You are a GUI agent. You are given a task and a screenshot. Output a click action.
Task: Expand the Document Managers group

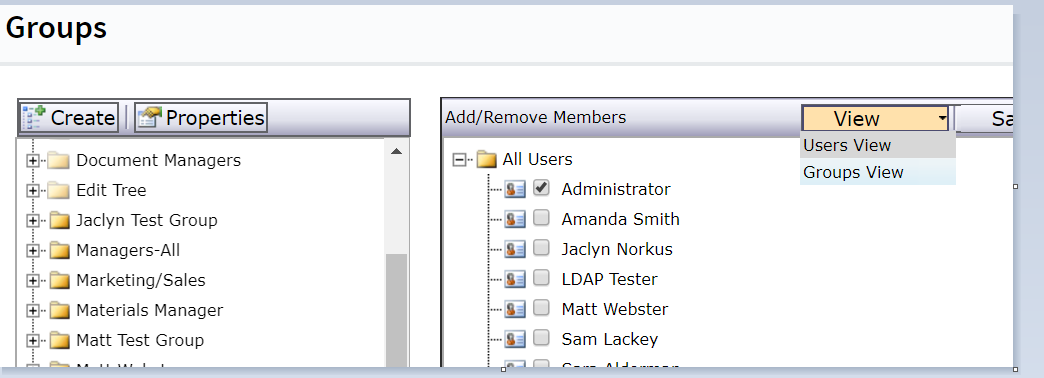32,160
